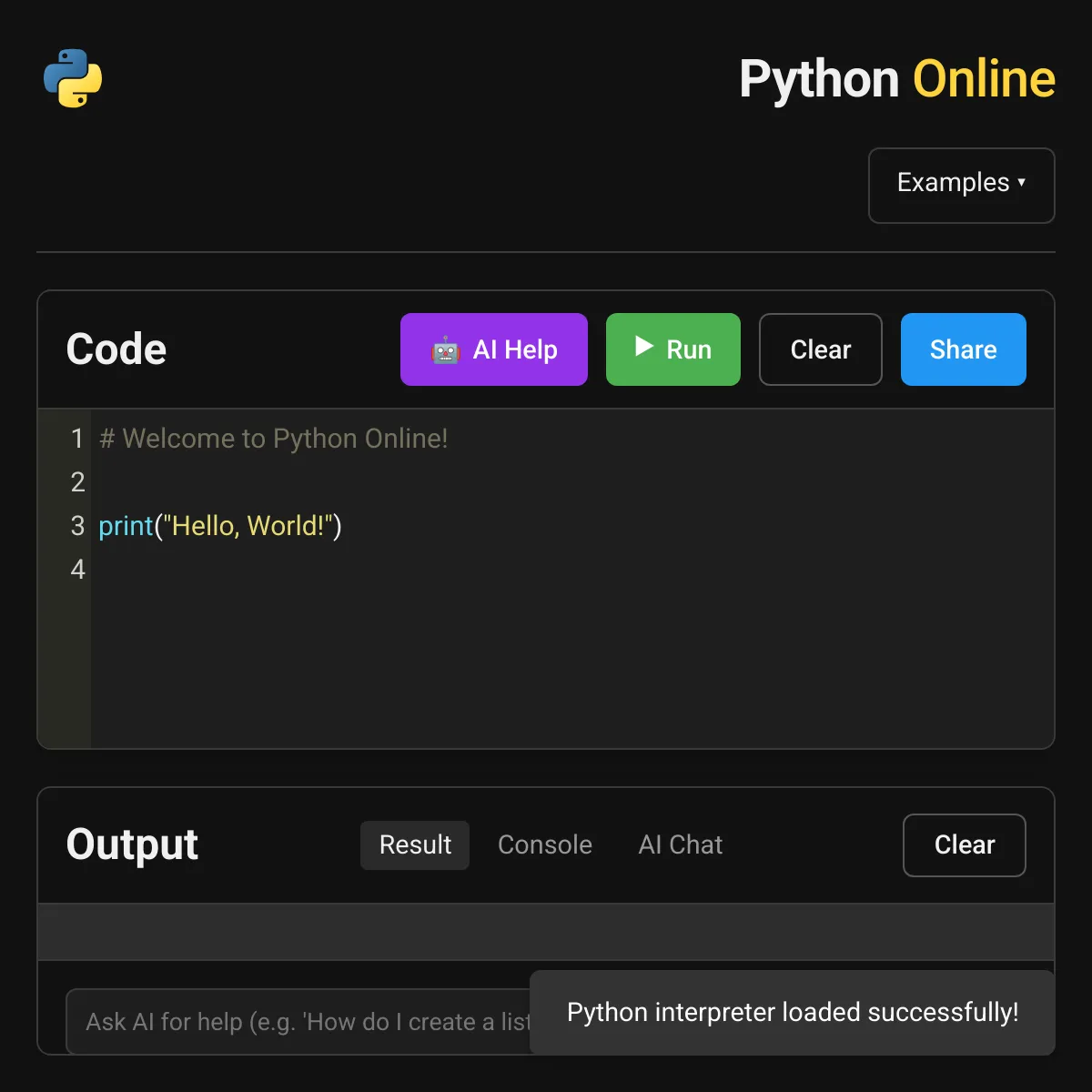Click the Welcome comment on line 1
1092x1092 pixels.
click(273, 439)
